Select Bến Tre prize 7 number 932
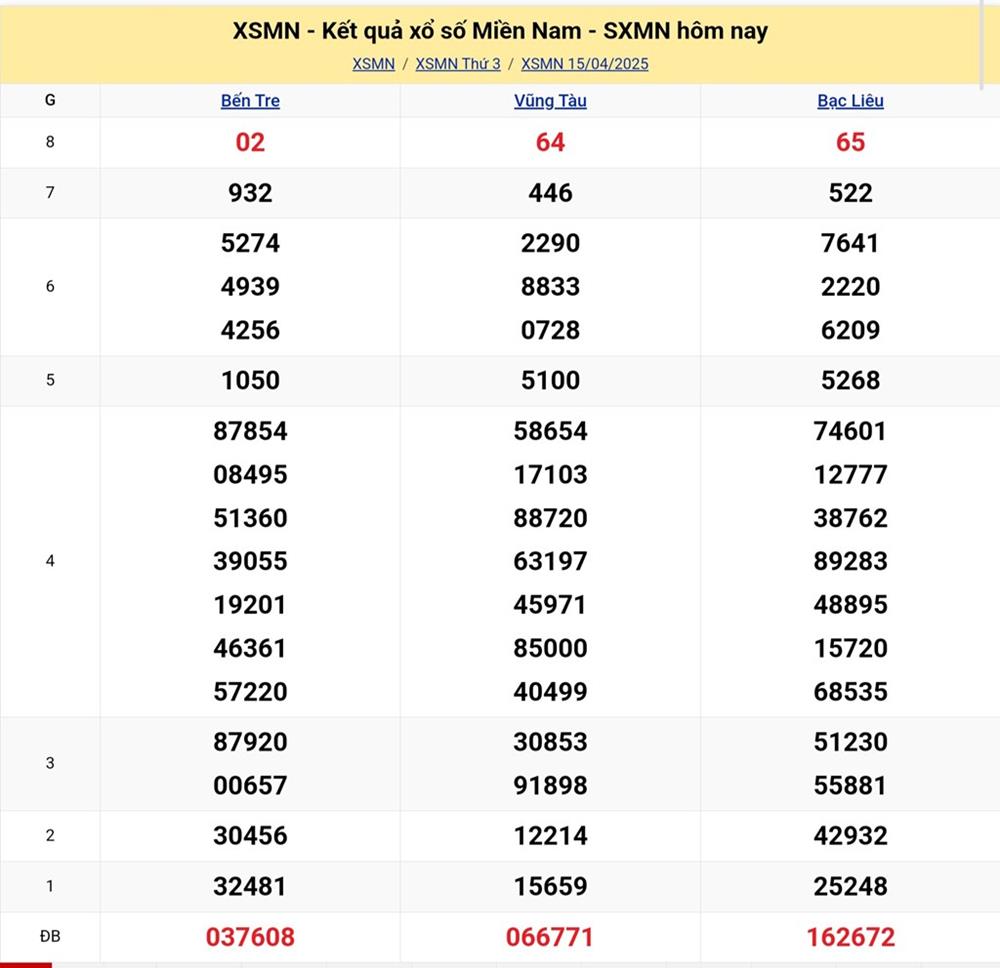 250,193
